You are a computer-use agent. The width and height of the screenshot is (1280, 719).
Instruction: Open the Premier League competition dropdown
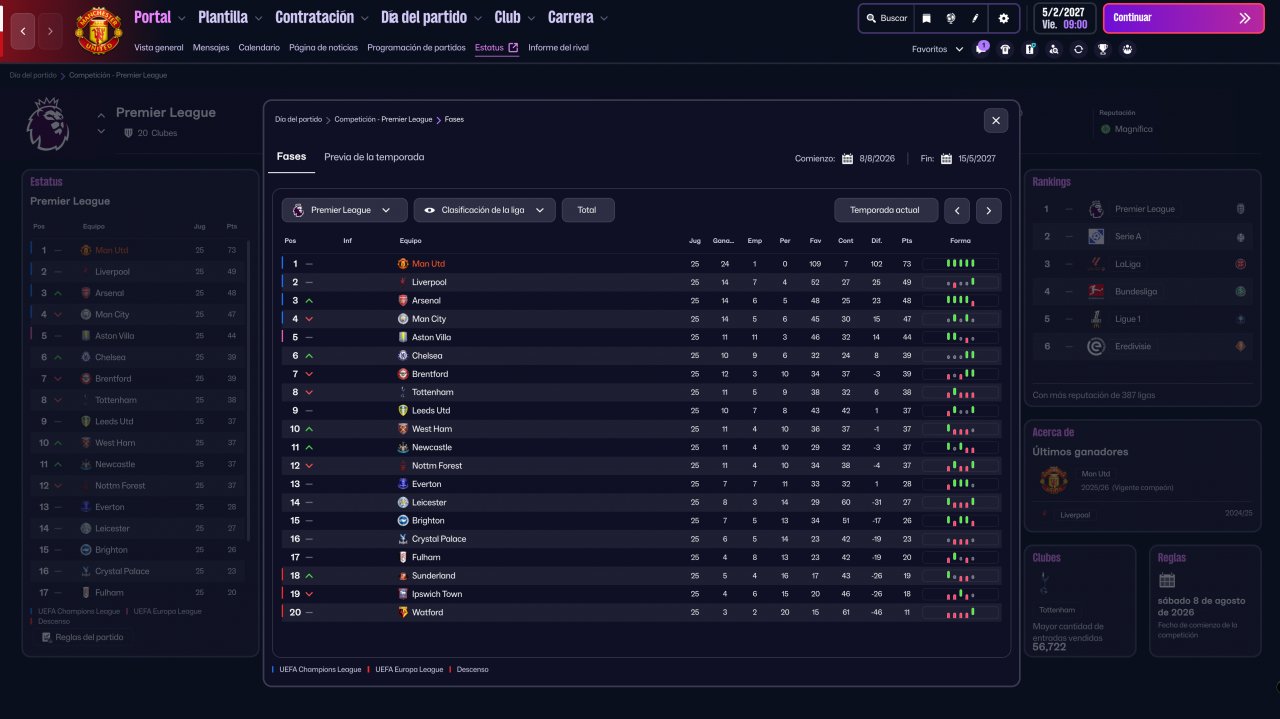pos(344,210)
